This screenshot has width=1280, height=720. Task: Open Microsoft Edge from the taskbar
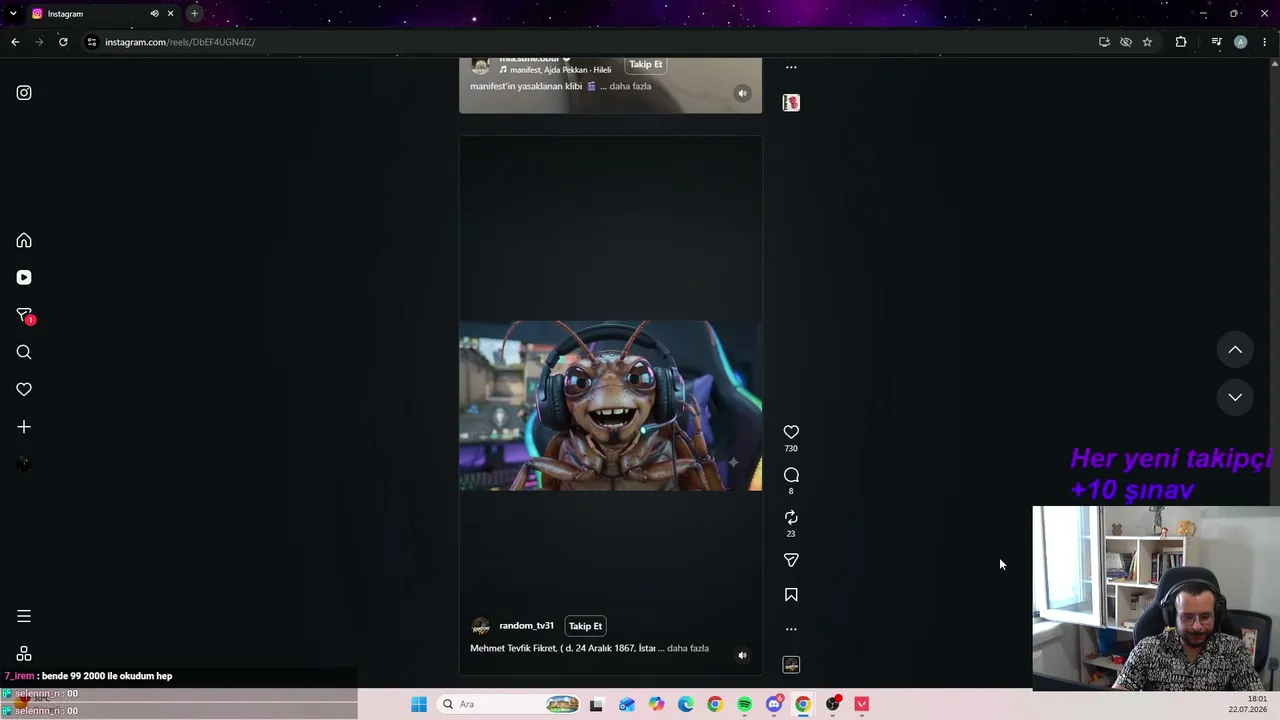[685, 704]
